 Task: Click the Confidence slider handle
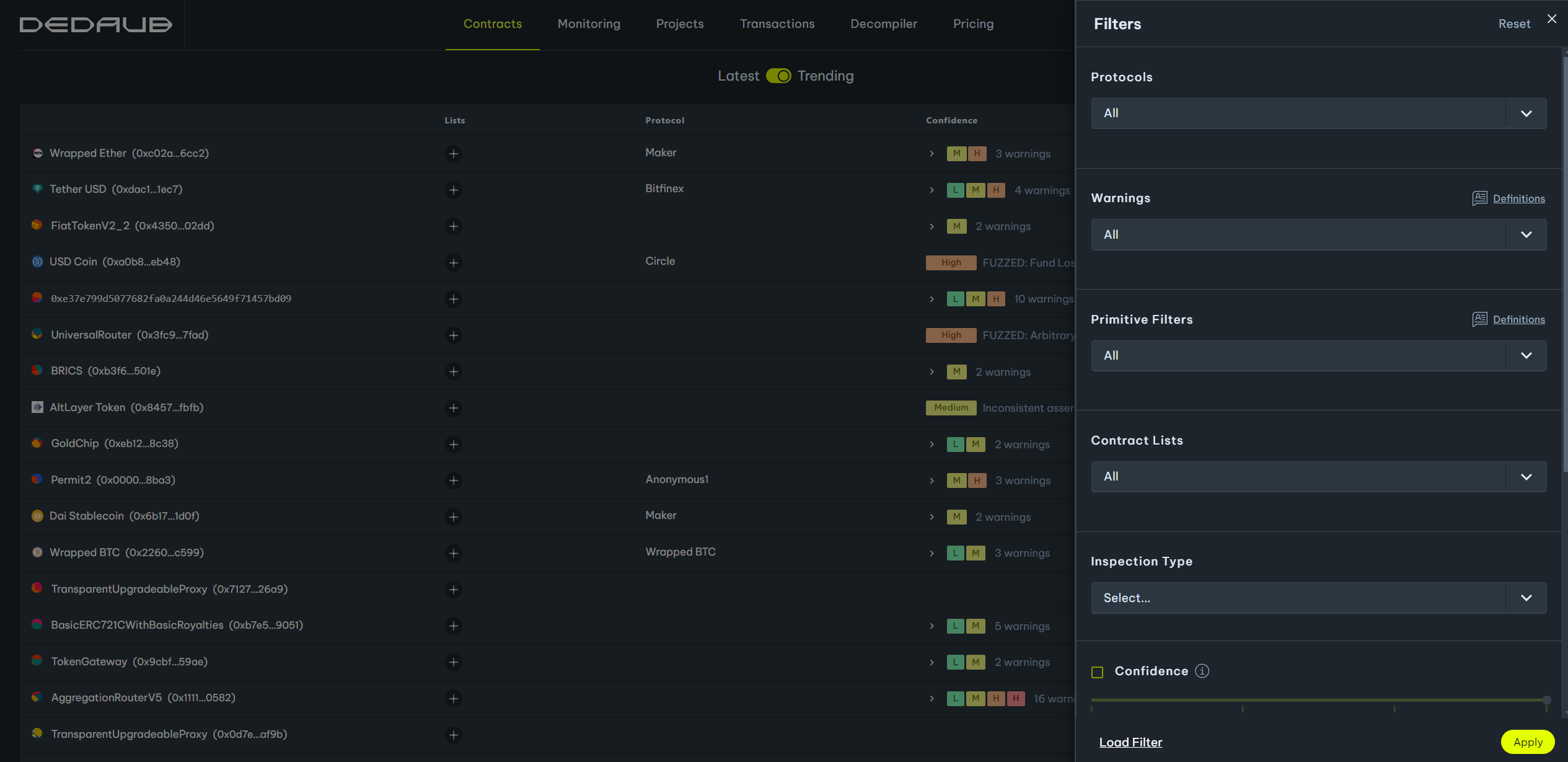tap(1546, 700)
